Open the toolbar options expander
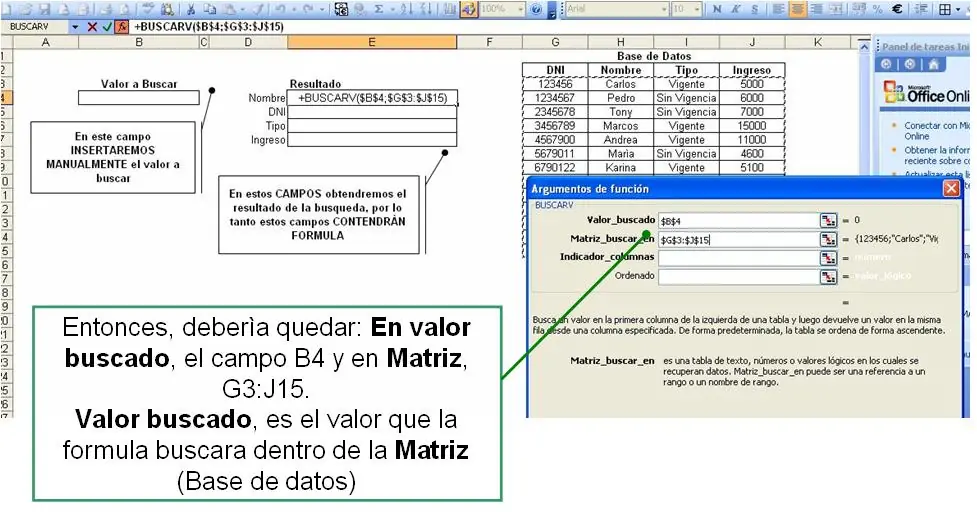 click(552, 10)
